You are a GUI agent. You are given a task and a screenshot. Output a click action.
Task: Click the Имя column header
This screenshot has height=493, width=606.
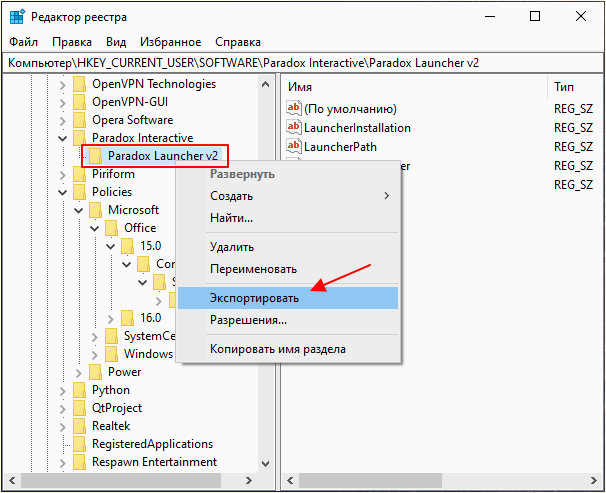(x=415, y=87)
